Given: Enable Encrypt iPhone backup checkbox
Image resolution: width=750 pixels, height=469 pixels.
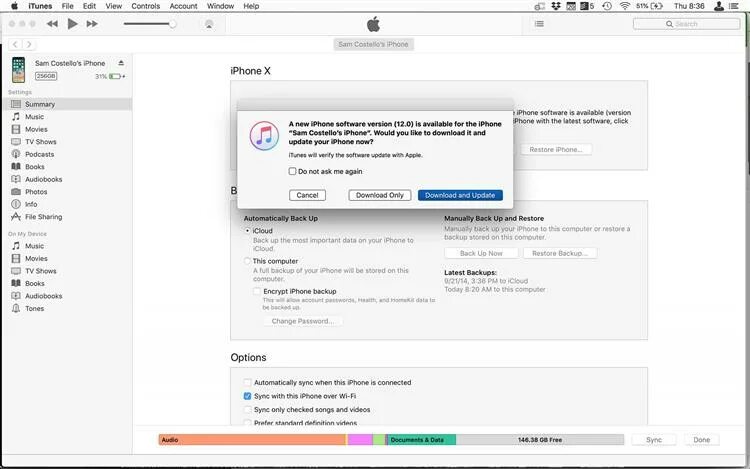Looking at the screenshot, I should 257,291.
